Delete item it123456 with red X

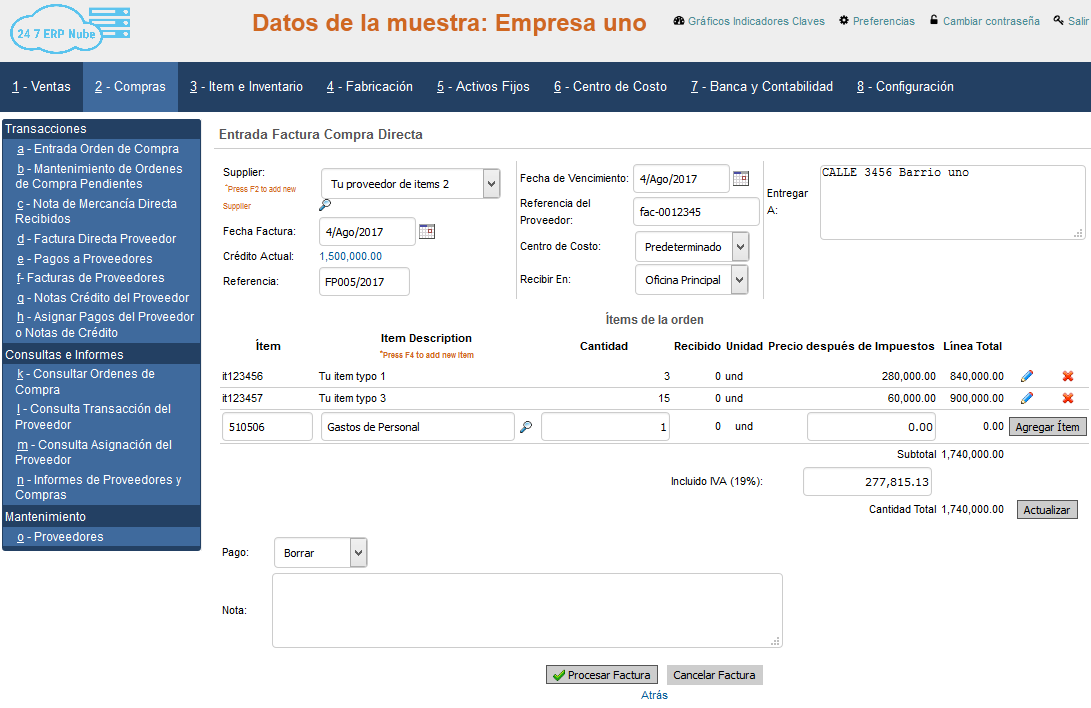coord(1068,376)
